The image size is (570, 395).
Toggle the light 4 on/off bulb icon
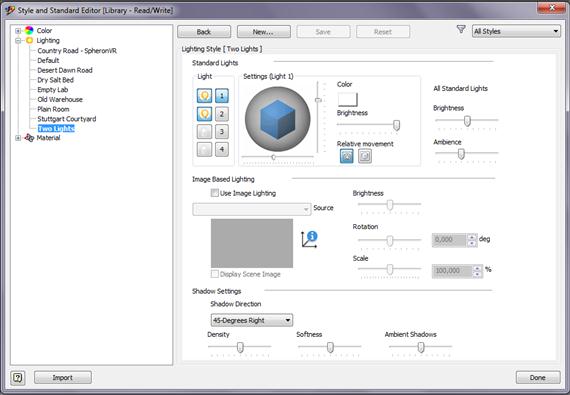(204, 149)
